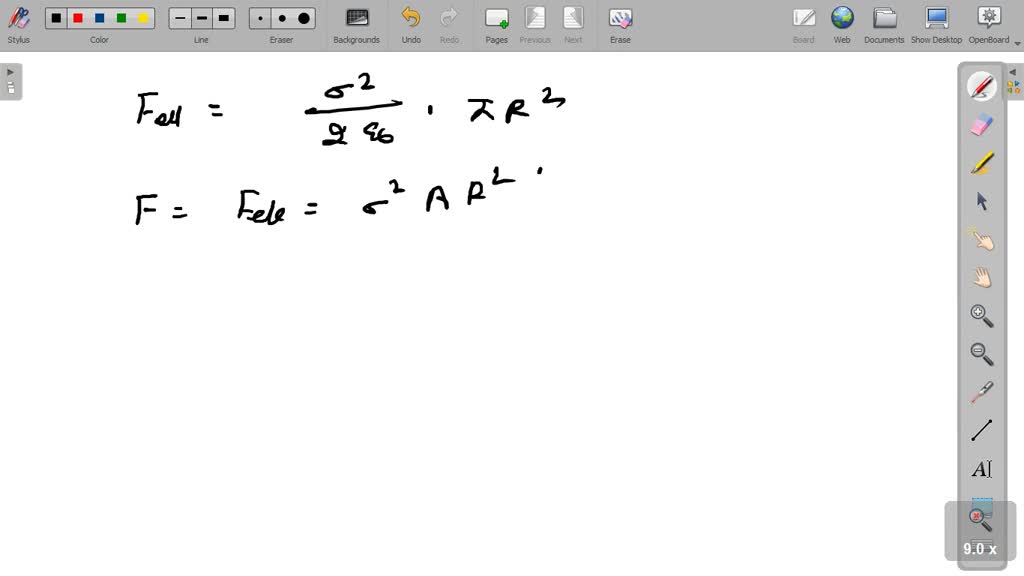Select the smallest eraser size
Viewport: 1024px width, 576px height.
pos(261,18)
